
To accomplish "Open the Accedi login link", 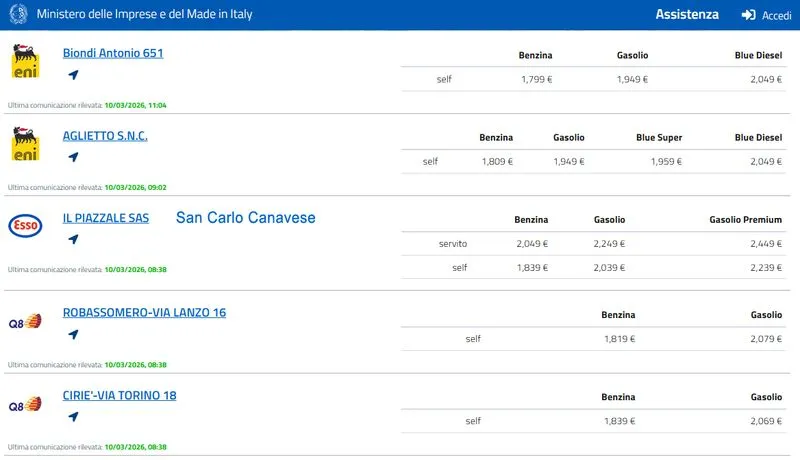I will pyautogui.click(x=776, y=15).
